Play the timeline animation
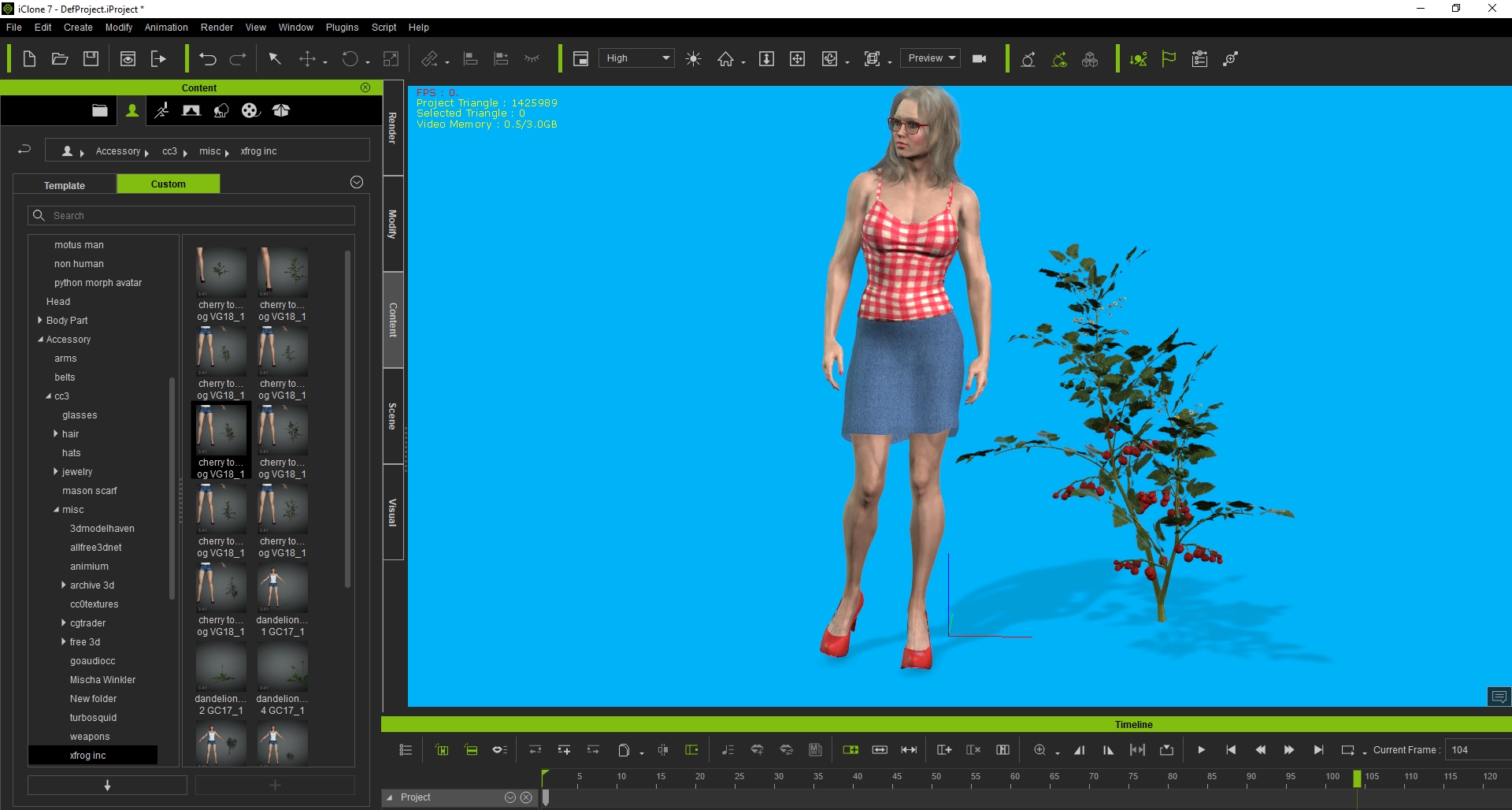Viewport: 1512px width, 810px height. click(x=1201, y=750)
